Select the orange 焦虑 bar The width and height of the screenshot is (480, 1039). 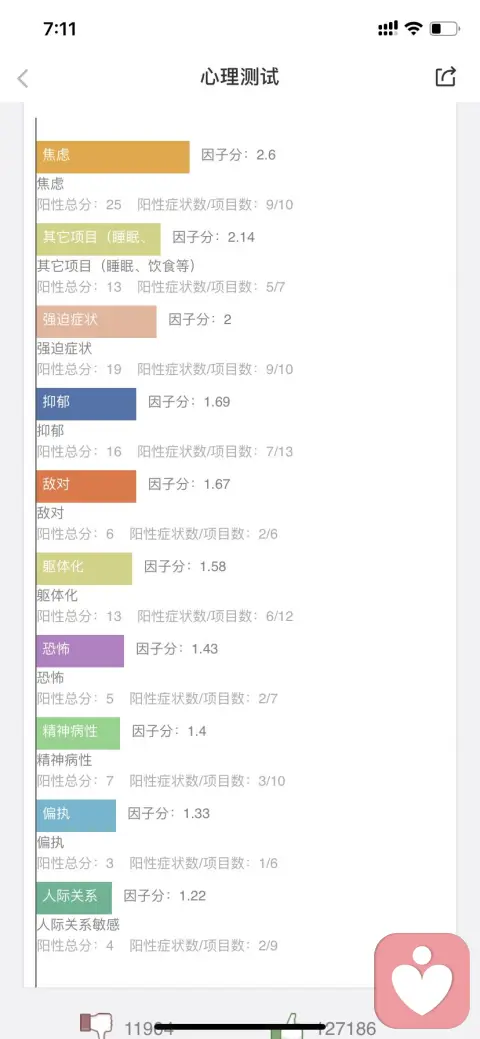point(113,156)
